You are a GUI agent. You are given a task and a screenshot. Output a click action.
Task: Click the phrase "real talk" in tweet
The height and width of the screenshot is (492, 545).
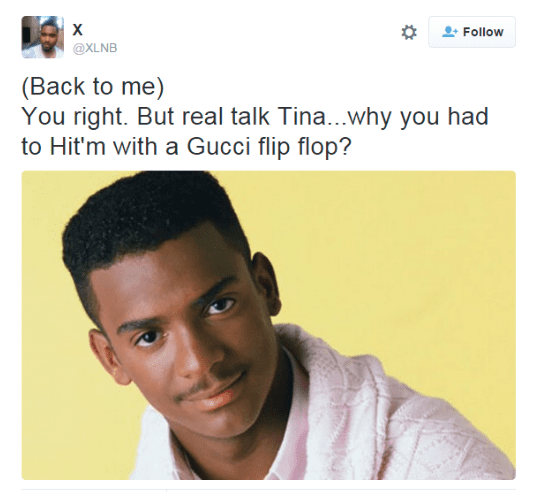226,116
